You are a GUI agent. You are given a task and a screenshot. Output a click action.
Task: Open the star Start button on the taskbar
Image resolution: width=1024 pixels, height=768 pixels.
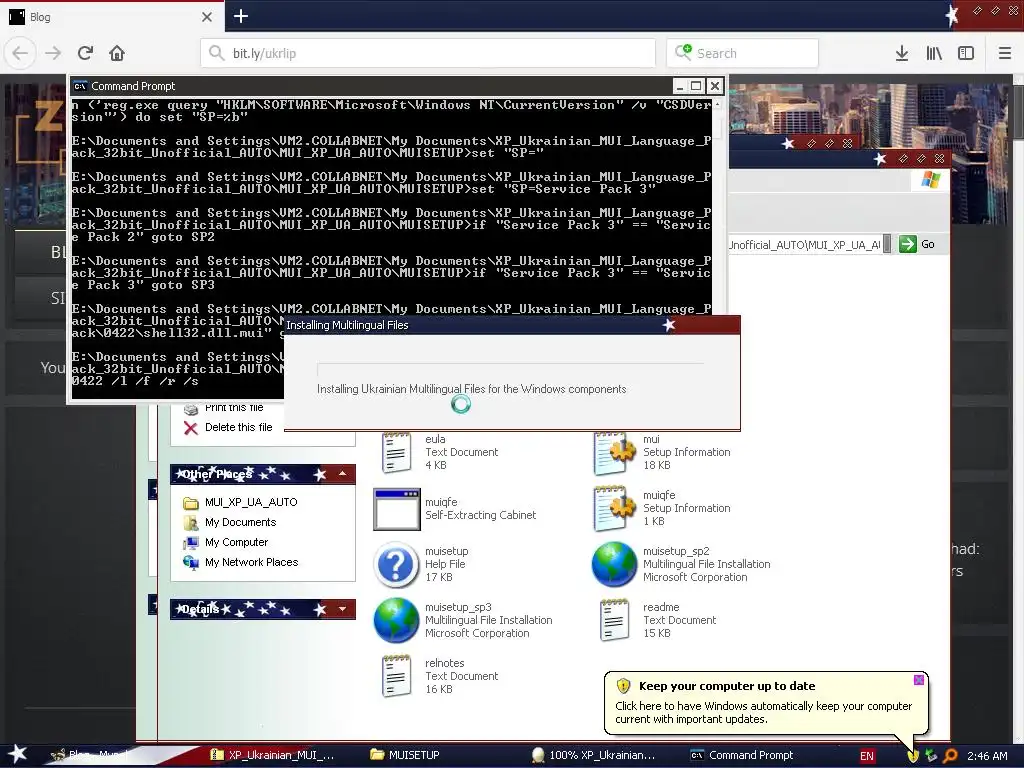(x=18, y=755)
